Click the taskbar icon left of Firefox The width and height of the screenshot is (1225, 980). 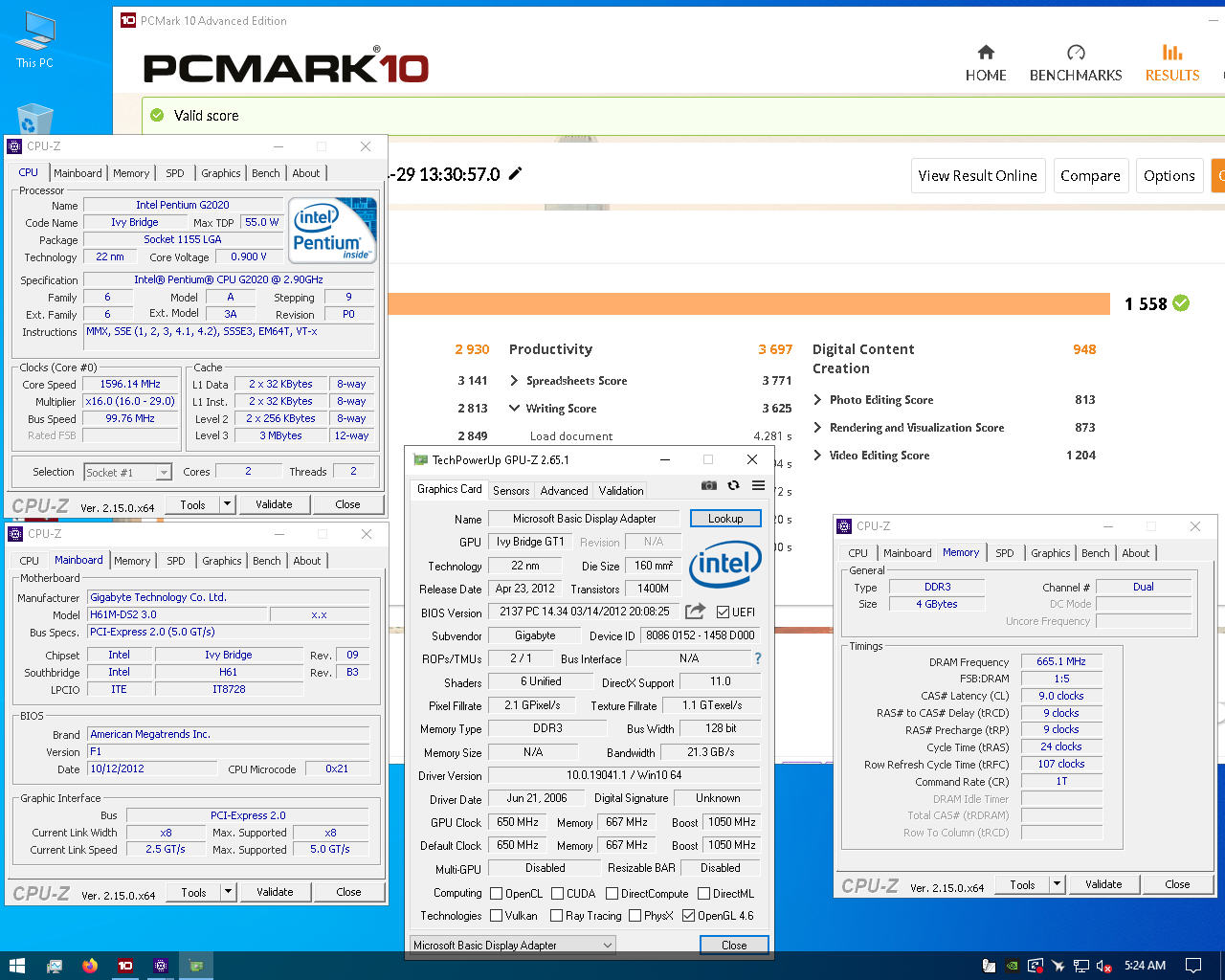(x=55, y=966)
